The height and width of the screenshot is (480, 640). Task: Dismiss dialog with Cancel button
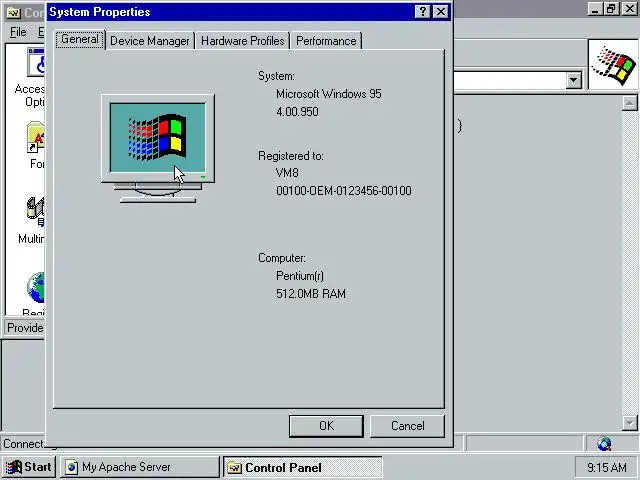tap(407, 426)
